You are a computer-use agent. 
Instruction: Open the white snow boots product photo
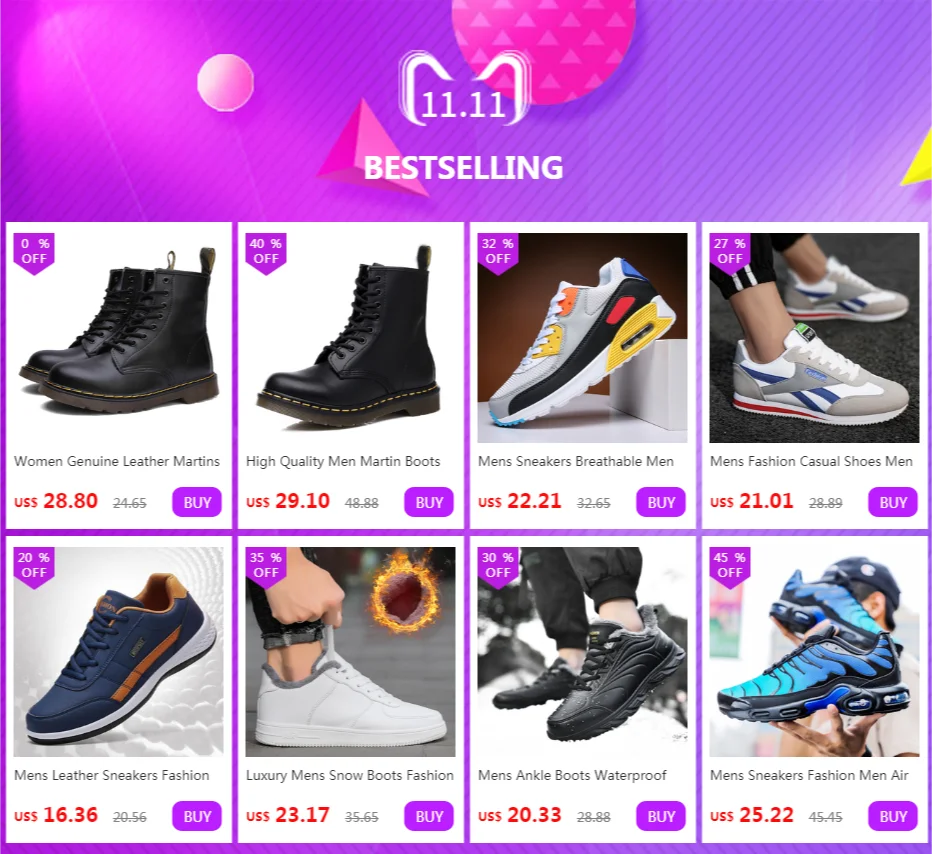click(x=350, y=651)
